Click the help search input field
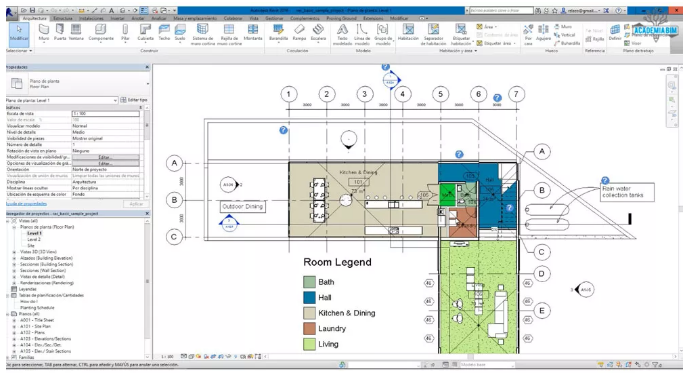Viewport: 692px width, 373px height. [x=500, y=10]
